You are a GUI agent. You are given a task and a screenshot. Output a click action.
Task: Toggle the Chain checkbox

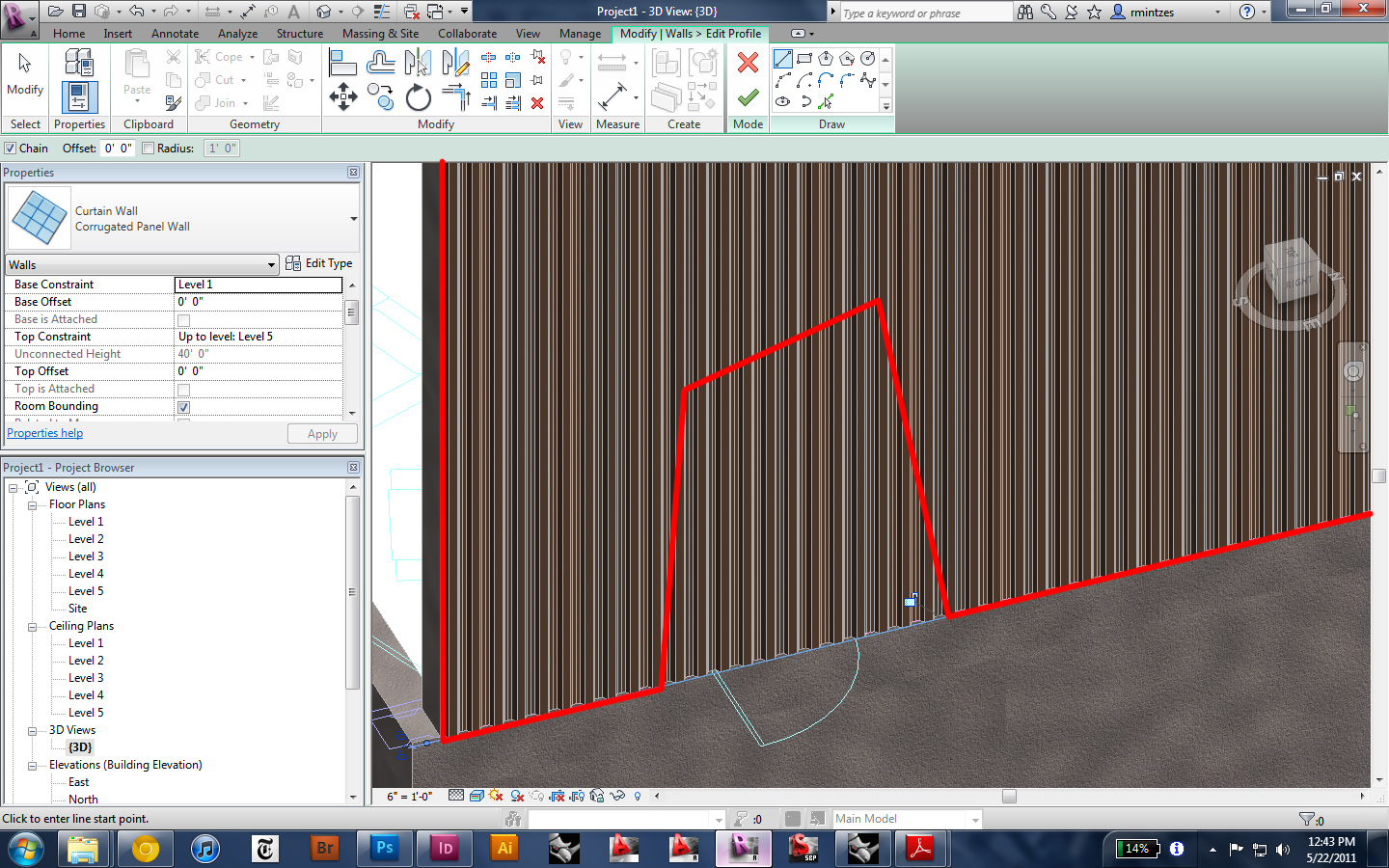(x=11, y=149)
